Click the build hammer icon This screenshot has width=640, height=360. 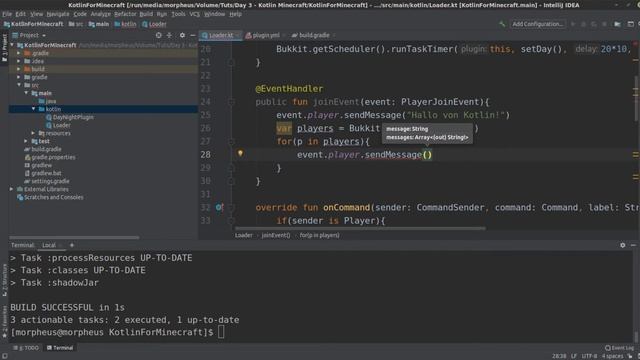coord(502,24)
